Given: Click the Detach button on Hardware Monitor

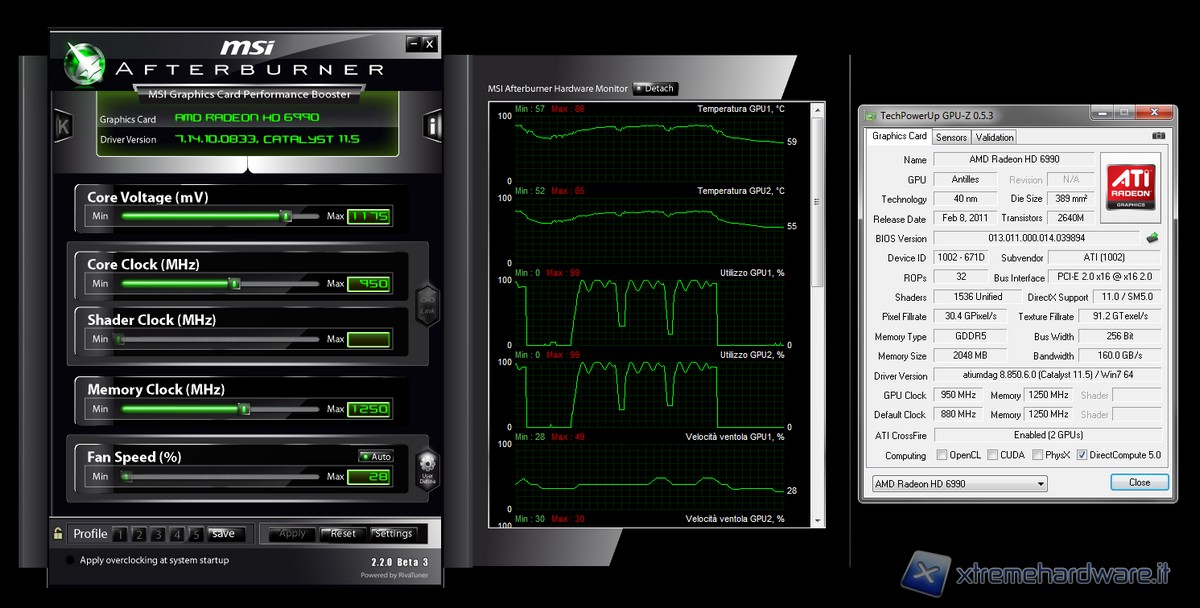Looking at the screenshot, I should pos(655,89).
